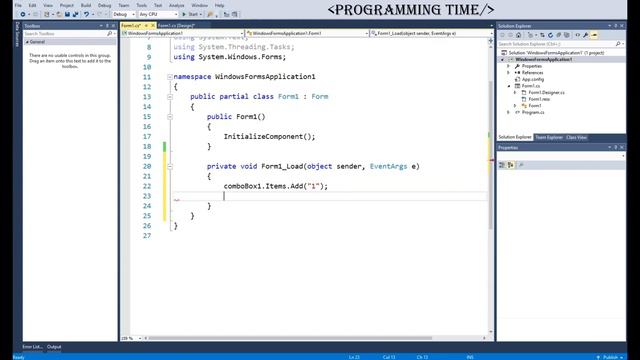The image size is (640, 360).
Task: Open the Help menu
Action: point(219,5)
